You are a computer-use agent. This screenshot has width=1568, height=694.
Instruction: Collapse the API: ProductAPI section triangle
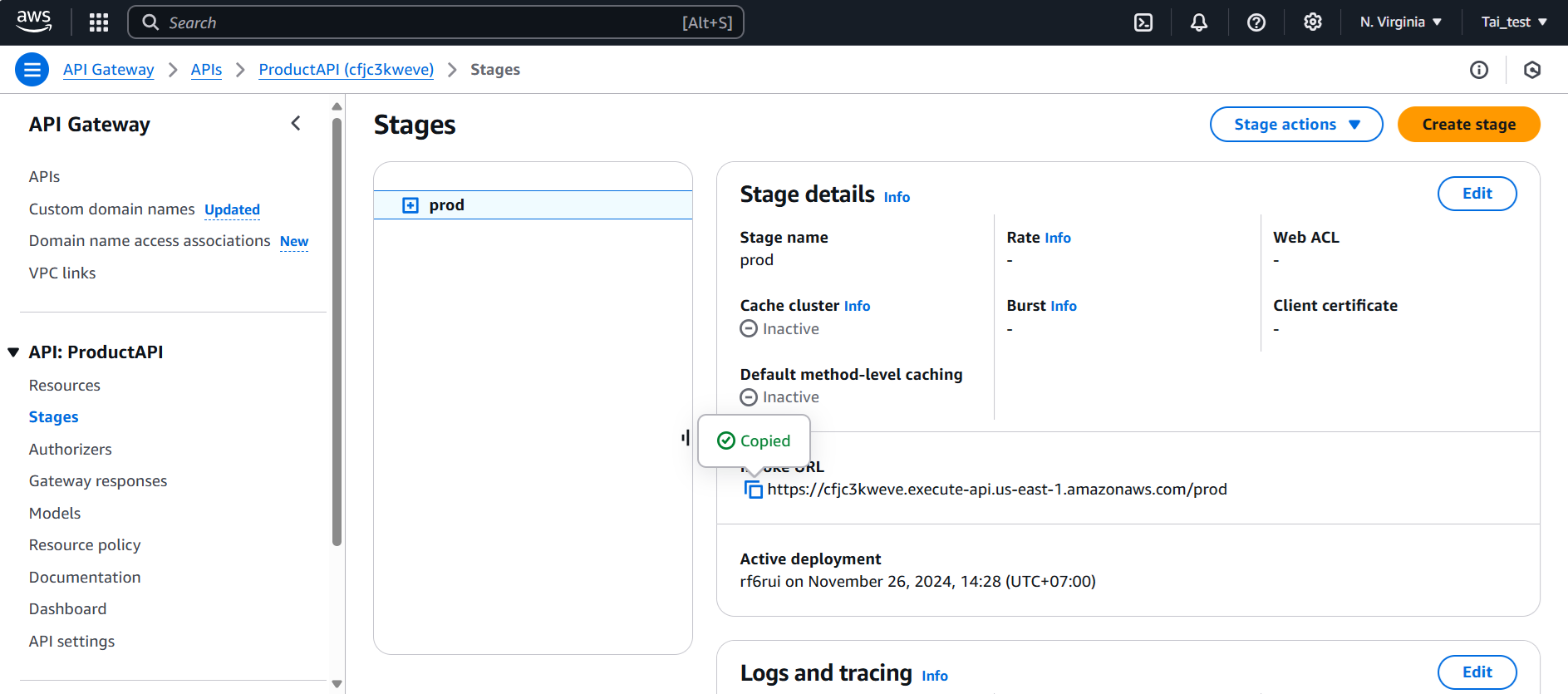pyautogui.click(x=13, y=352)
